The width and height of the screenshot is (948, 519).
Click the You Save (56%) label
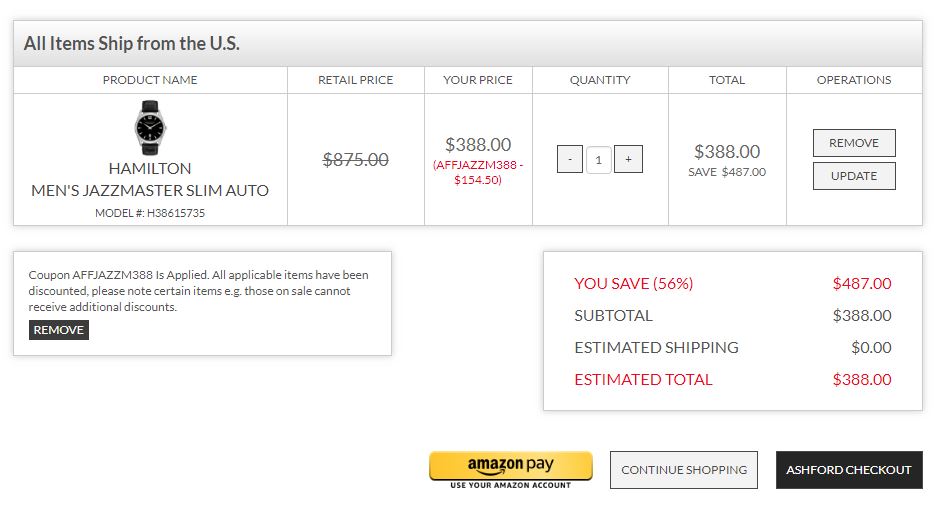[633, 284]
